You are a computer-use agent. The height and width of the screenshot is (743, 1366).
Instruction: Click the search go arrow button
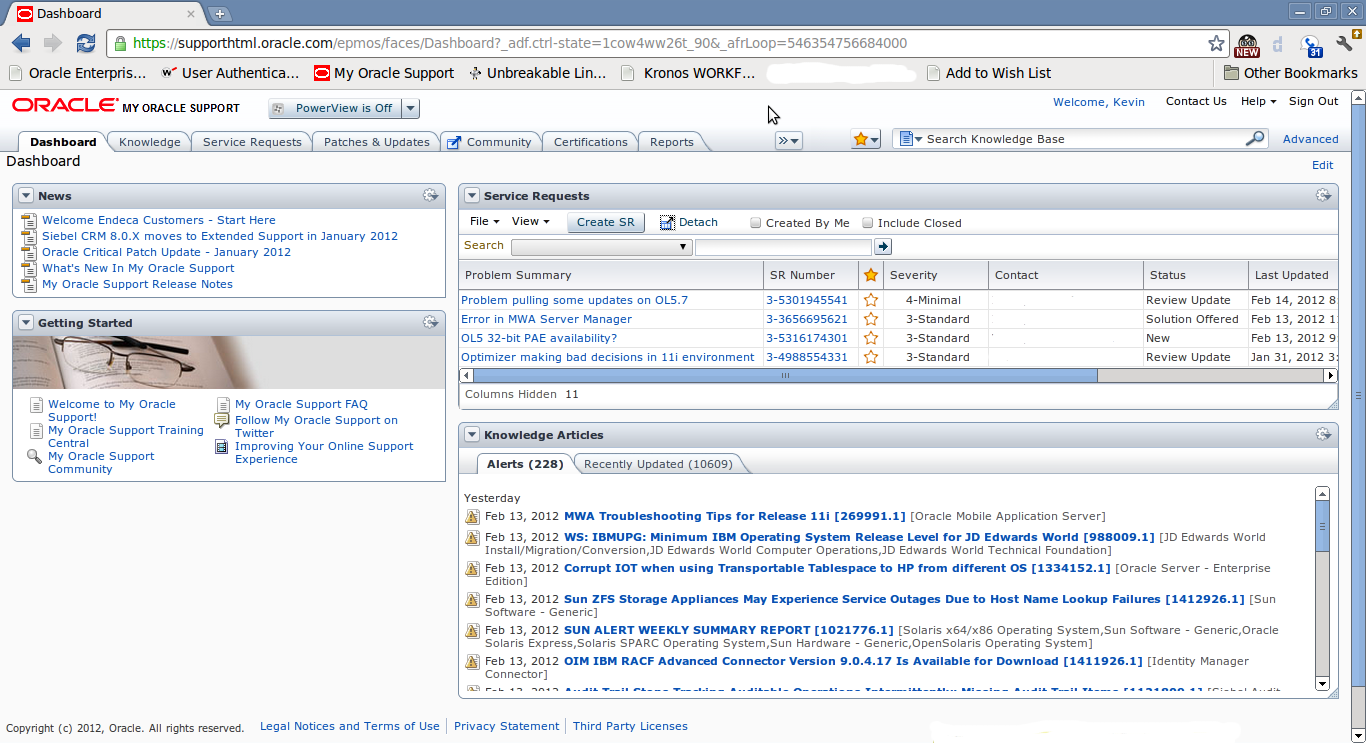click(882, 246)
